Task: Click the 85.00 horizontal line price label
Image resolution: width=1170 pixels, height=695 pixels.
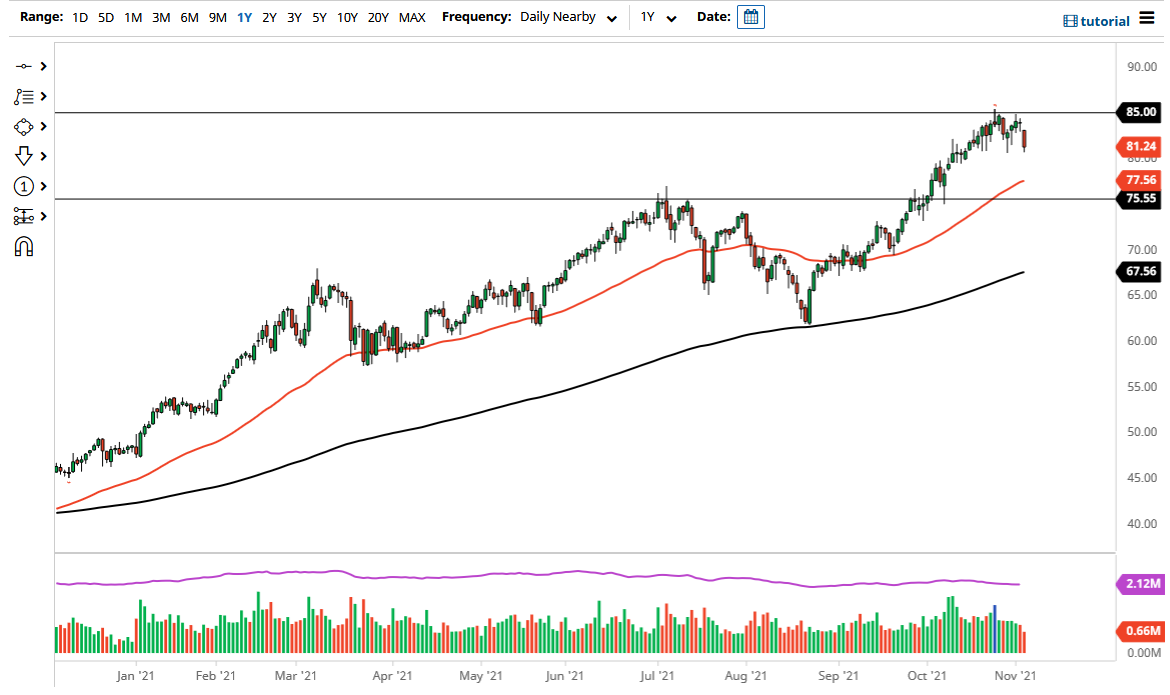Action: [1139, 112]
